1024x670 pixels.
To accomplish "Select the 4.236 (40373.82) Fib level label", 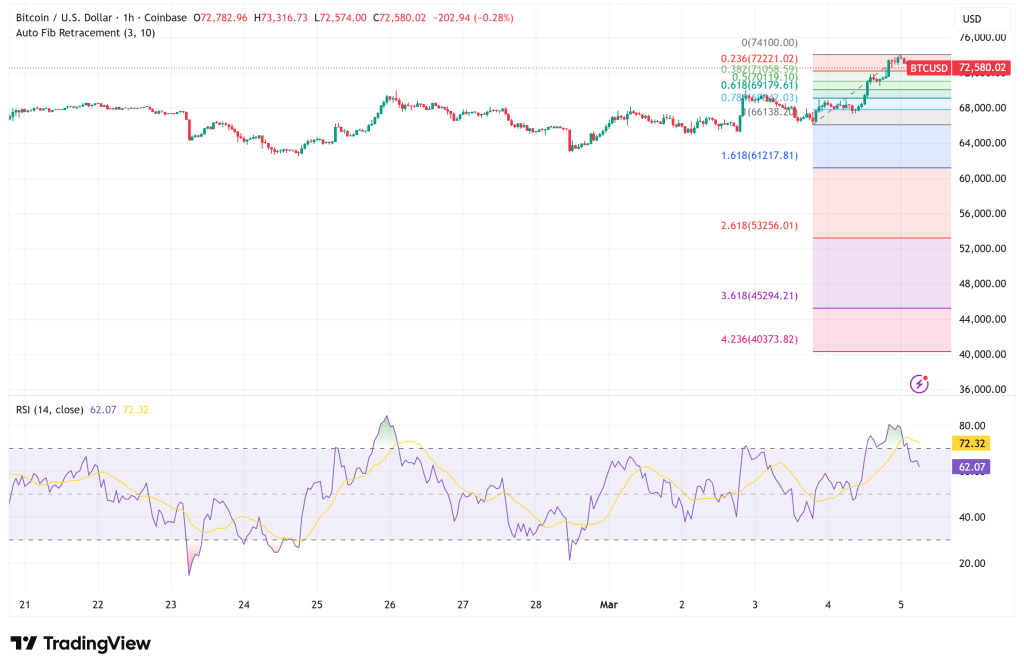I will (759, 339).
